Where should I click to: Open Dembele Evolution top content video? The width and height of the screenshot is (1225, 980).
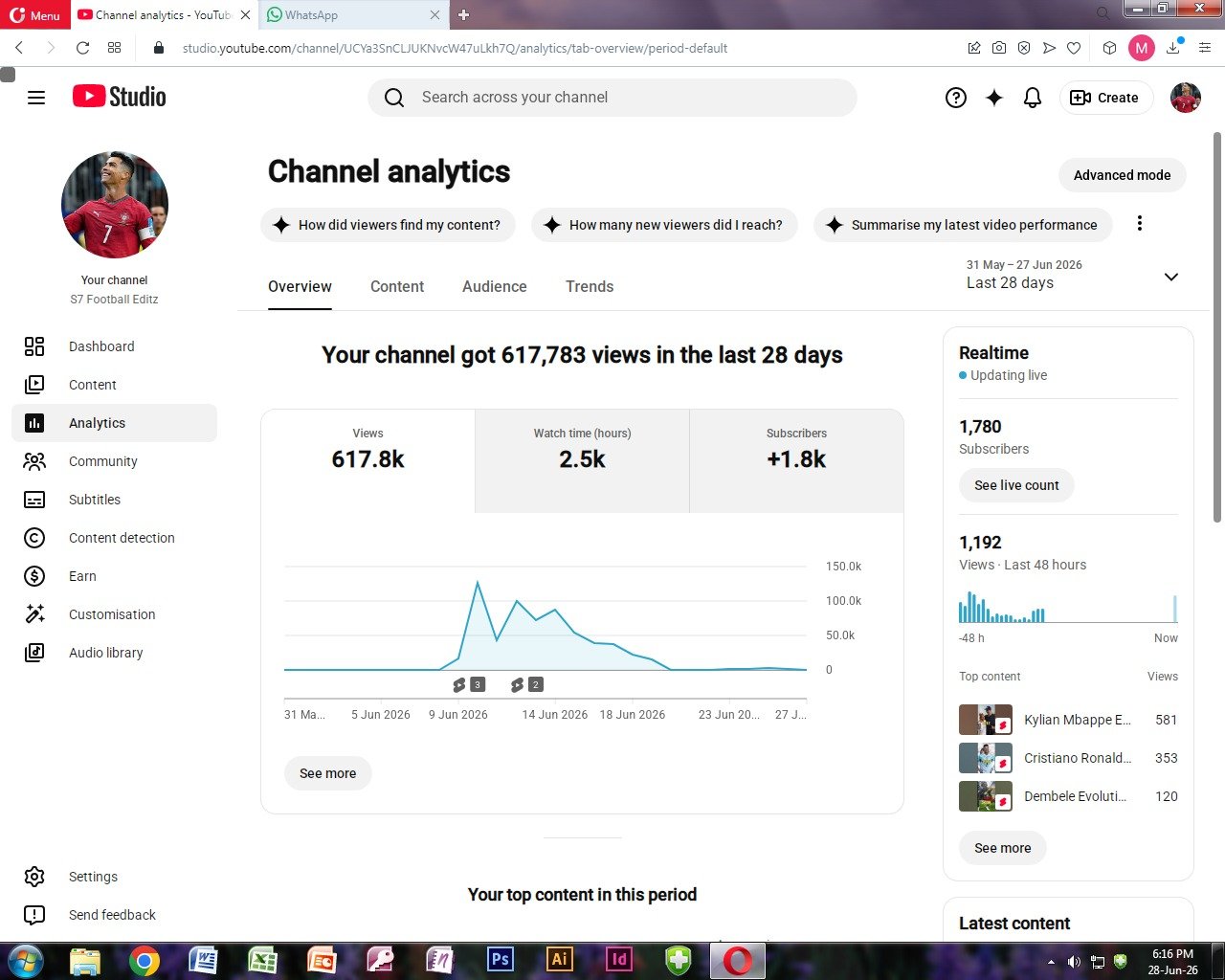1068,796
